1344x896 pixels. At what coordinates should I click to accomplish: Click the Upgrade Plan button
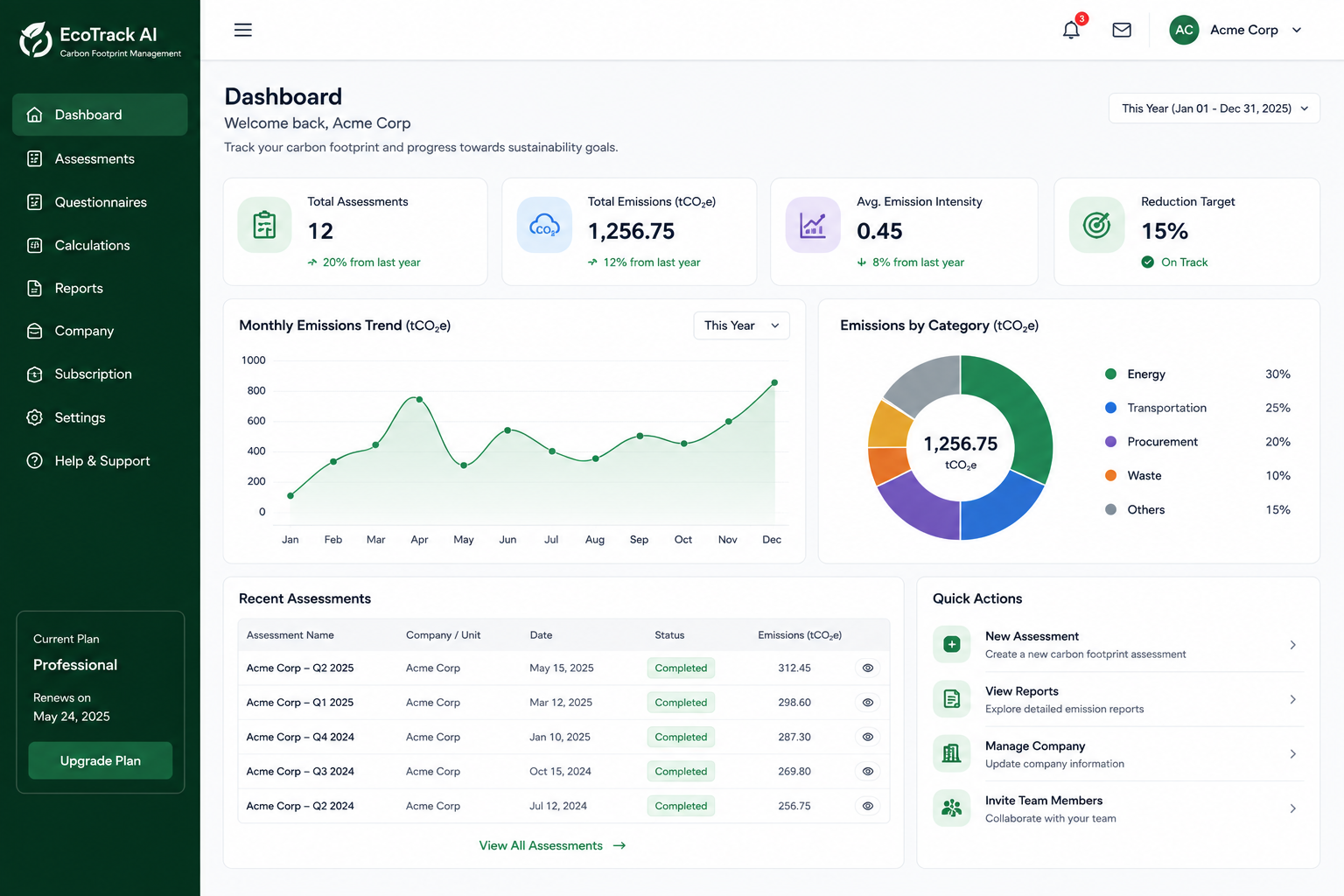(101, 760)
